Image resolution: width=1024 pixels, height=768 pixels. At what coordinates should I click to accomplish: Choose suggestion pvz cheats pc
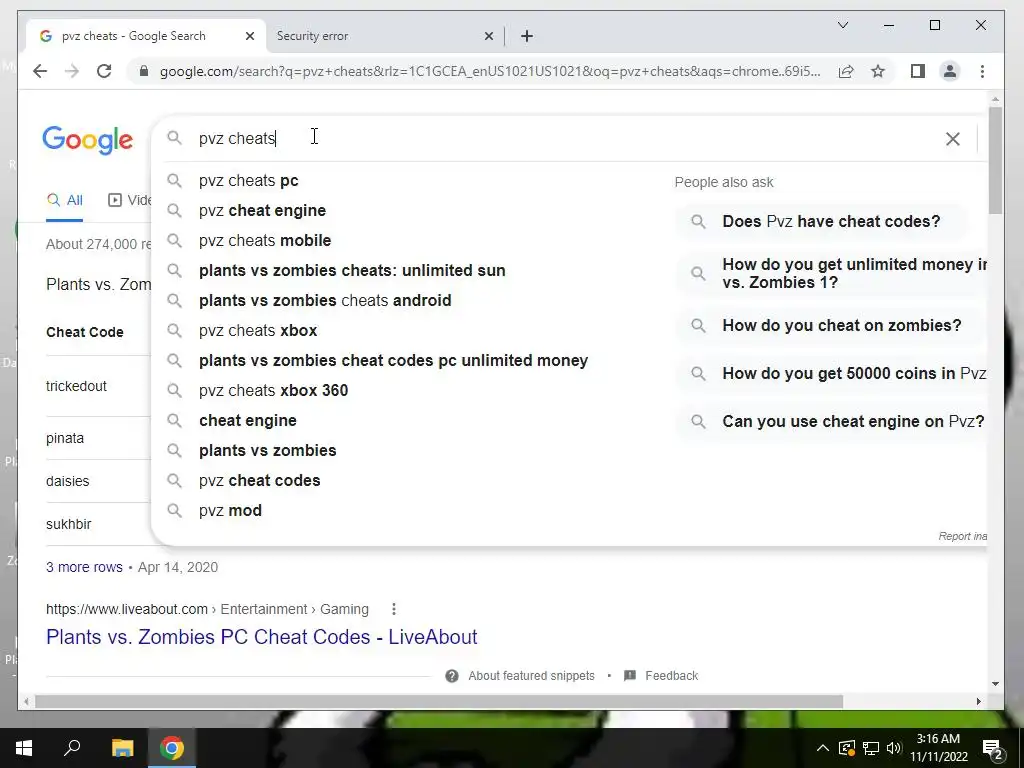pyautogui.click(x=248, y=180)
